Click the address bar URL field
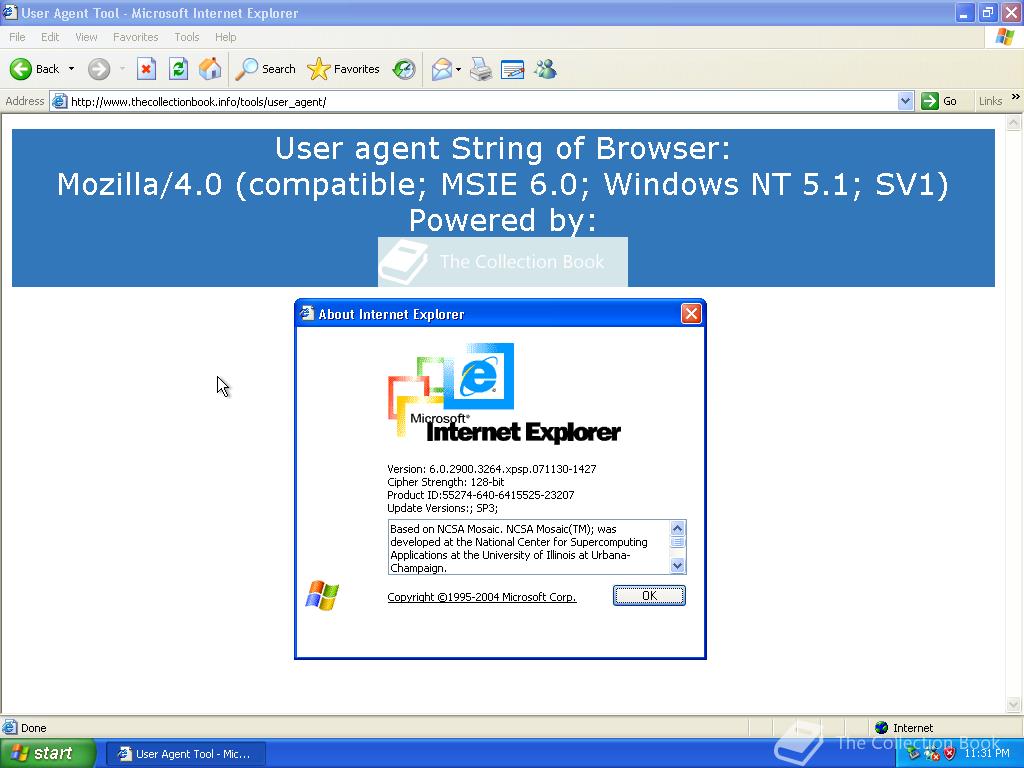 point(482,102)
